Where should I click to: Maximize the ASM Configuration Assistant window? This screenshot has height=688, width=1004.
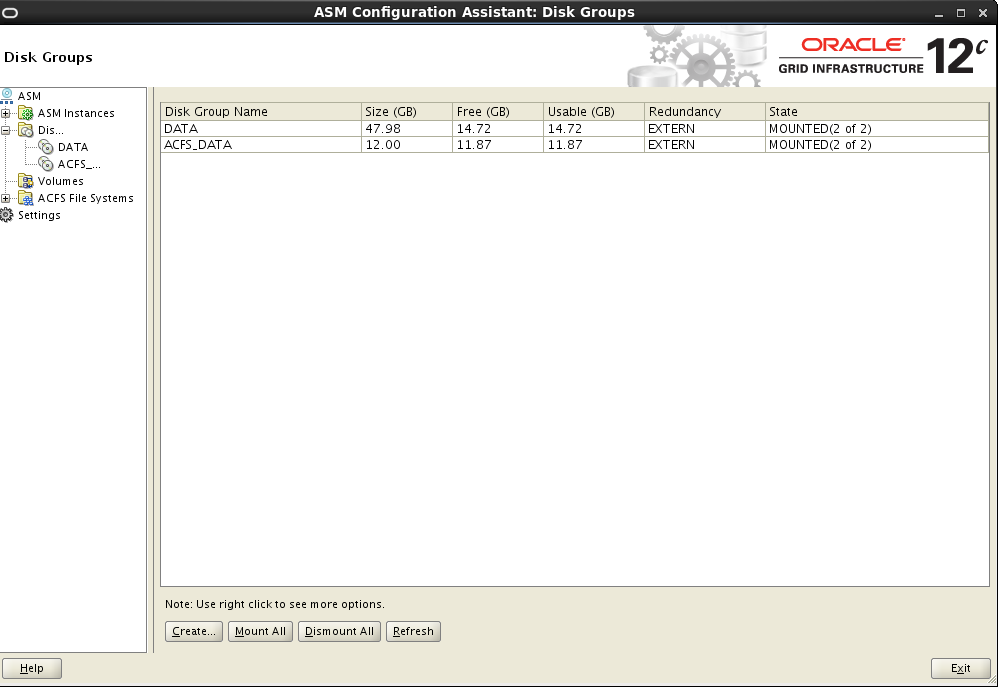point(961,13)
